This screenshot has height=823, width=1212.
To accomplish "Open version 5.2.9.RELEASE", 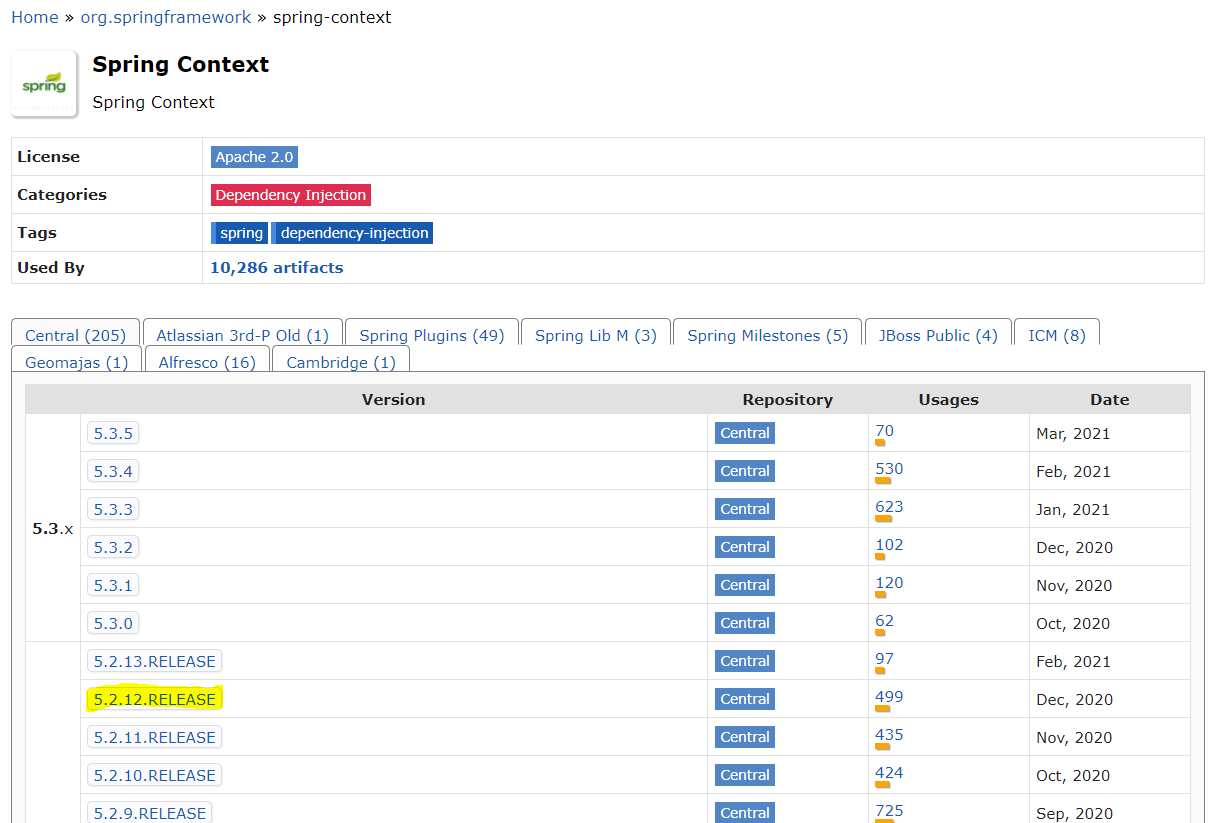I will tap(150, 812).
